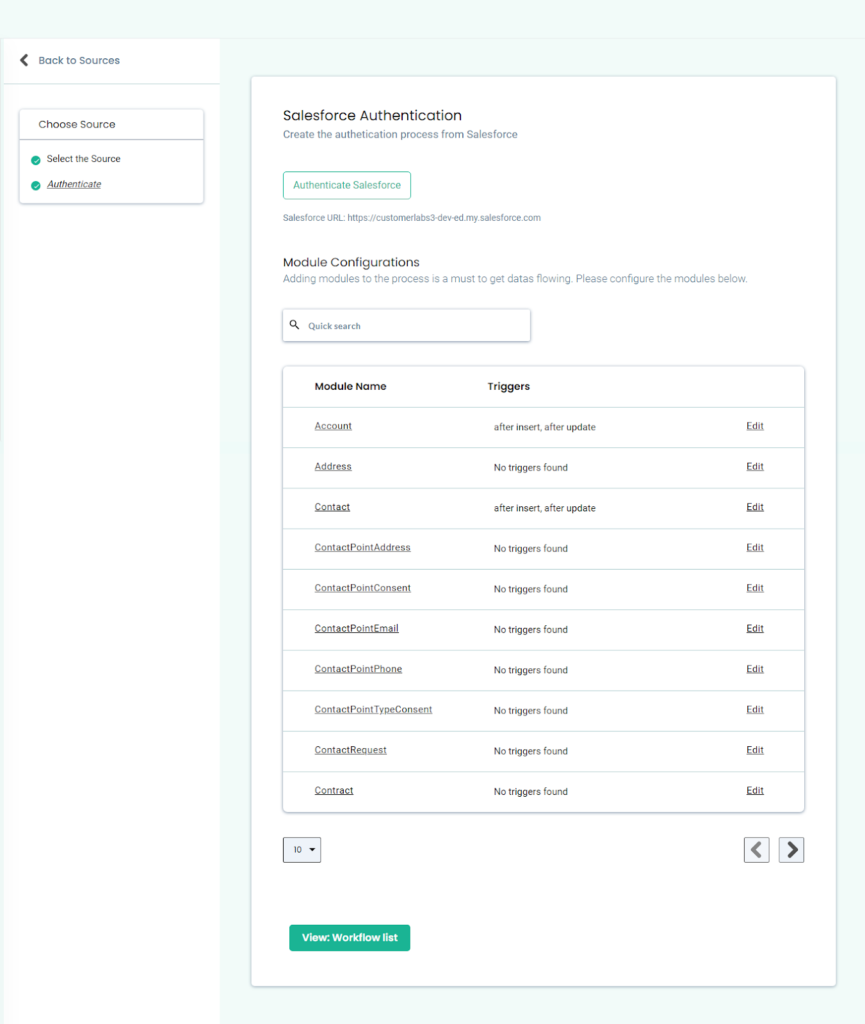Click the Salesforce URL text

click(411, 218)
